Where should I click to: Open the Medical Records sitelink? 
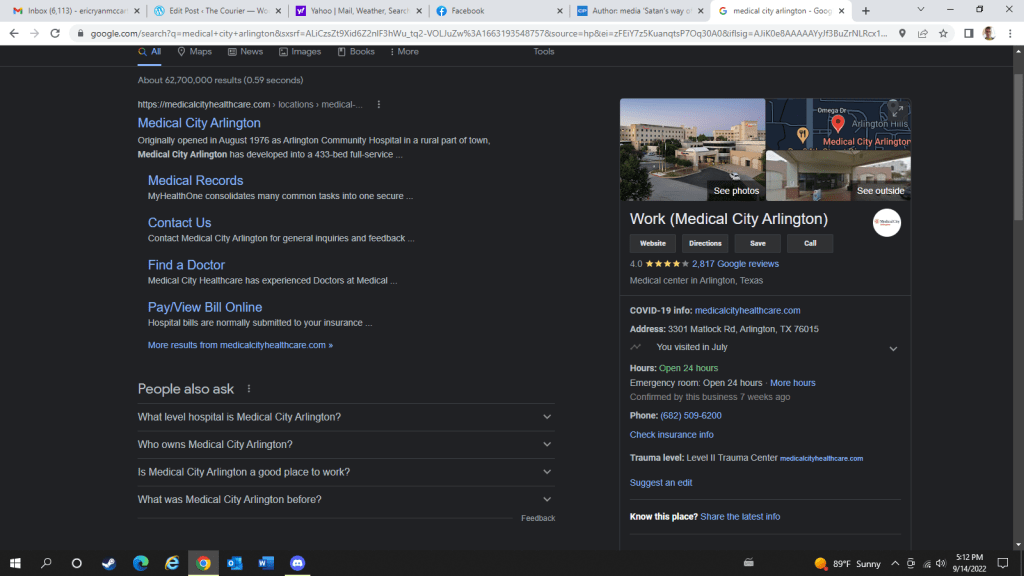pyautogui.click(x=195, y=180)
